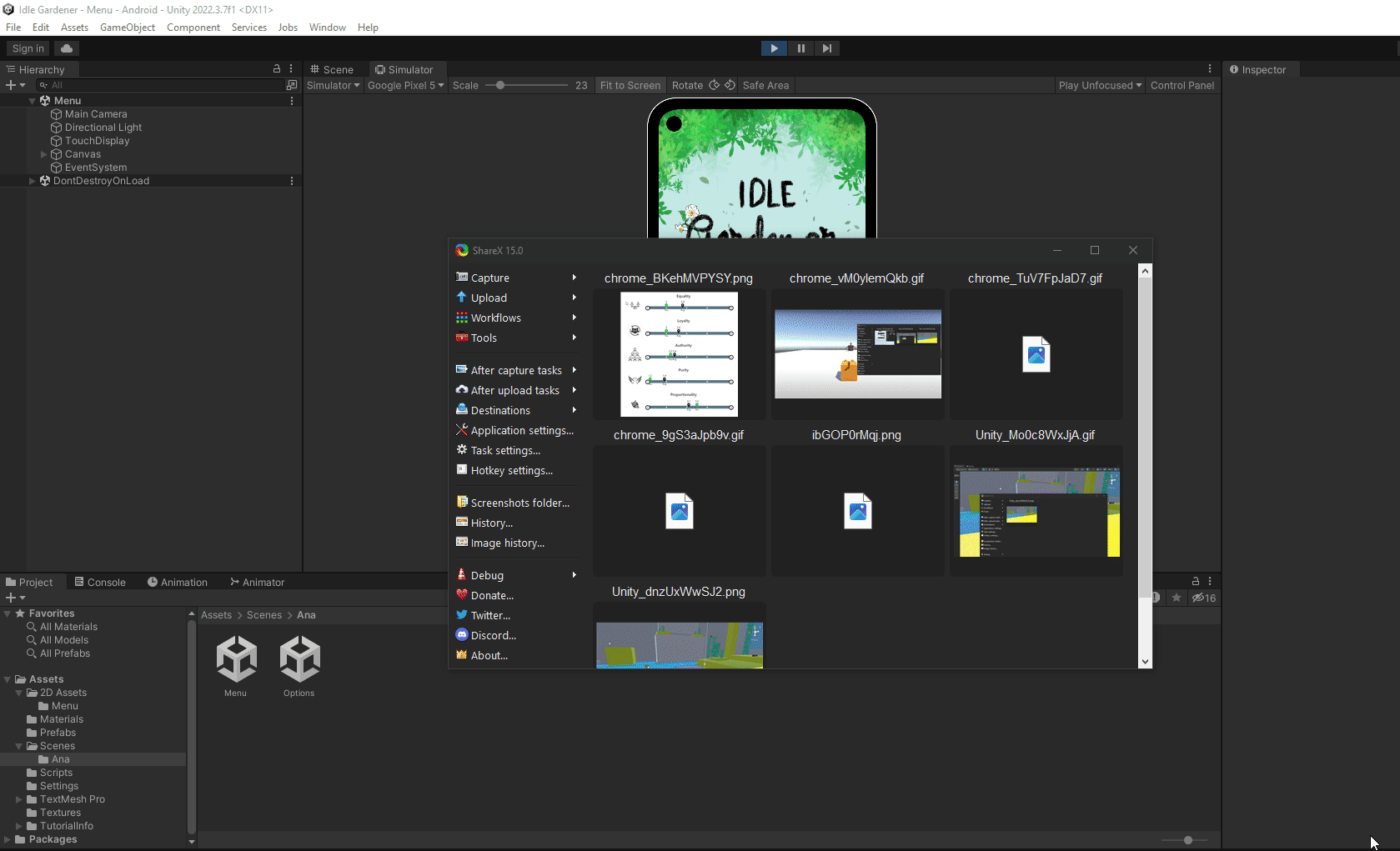The height and width of the screenshot is (851, 1400).
Task: Open the Inspector tab
Action: pyautogui.click(x=1258, y=69)
